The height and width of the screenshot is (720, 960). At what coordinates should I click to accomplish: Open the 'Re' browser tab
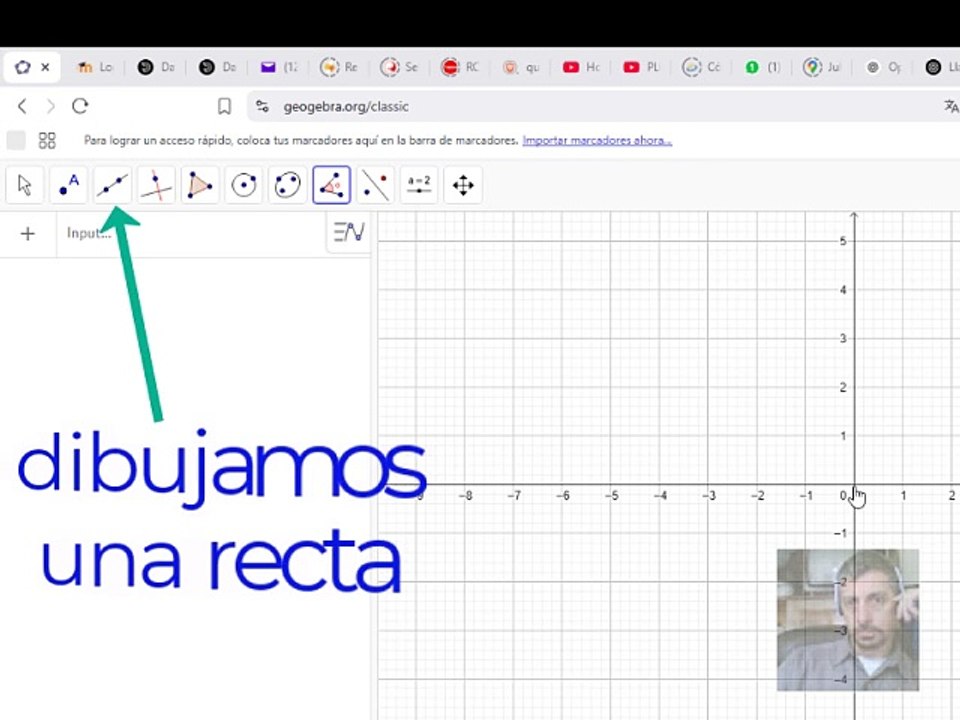tap(339, 67)
